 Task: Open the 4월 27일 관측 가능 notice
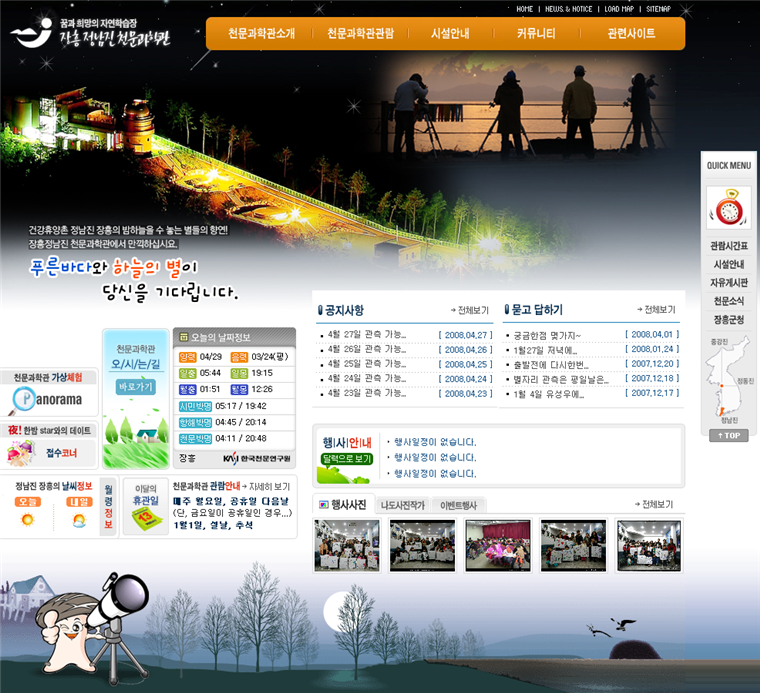point(366,335)
